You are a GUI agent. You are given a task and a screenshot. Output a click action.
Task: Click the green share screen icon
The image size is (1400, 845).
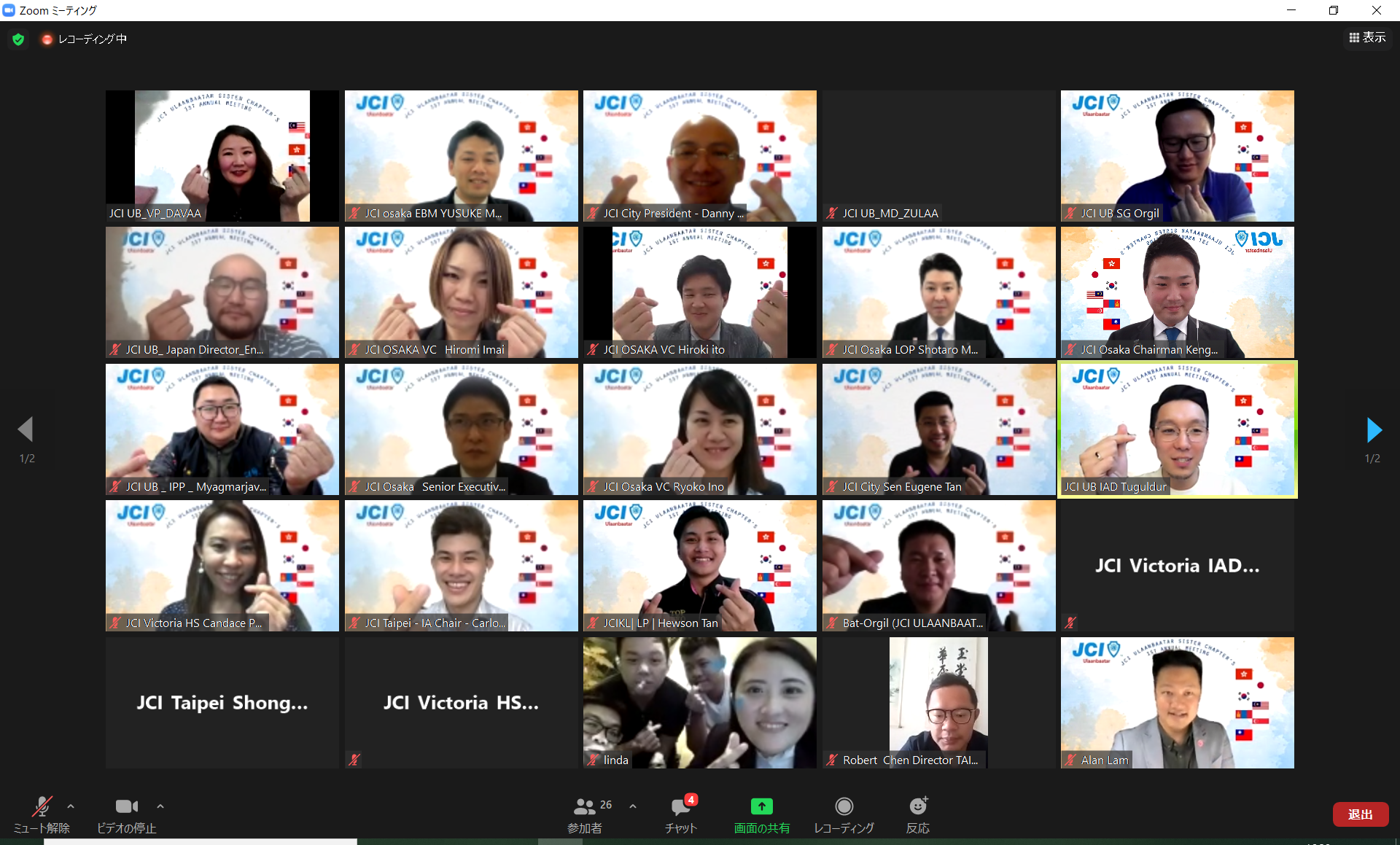[x=761, y=806]
